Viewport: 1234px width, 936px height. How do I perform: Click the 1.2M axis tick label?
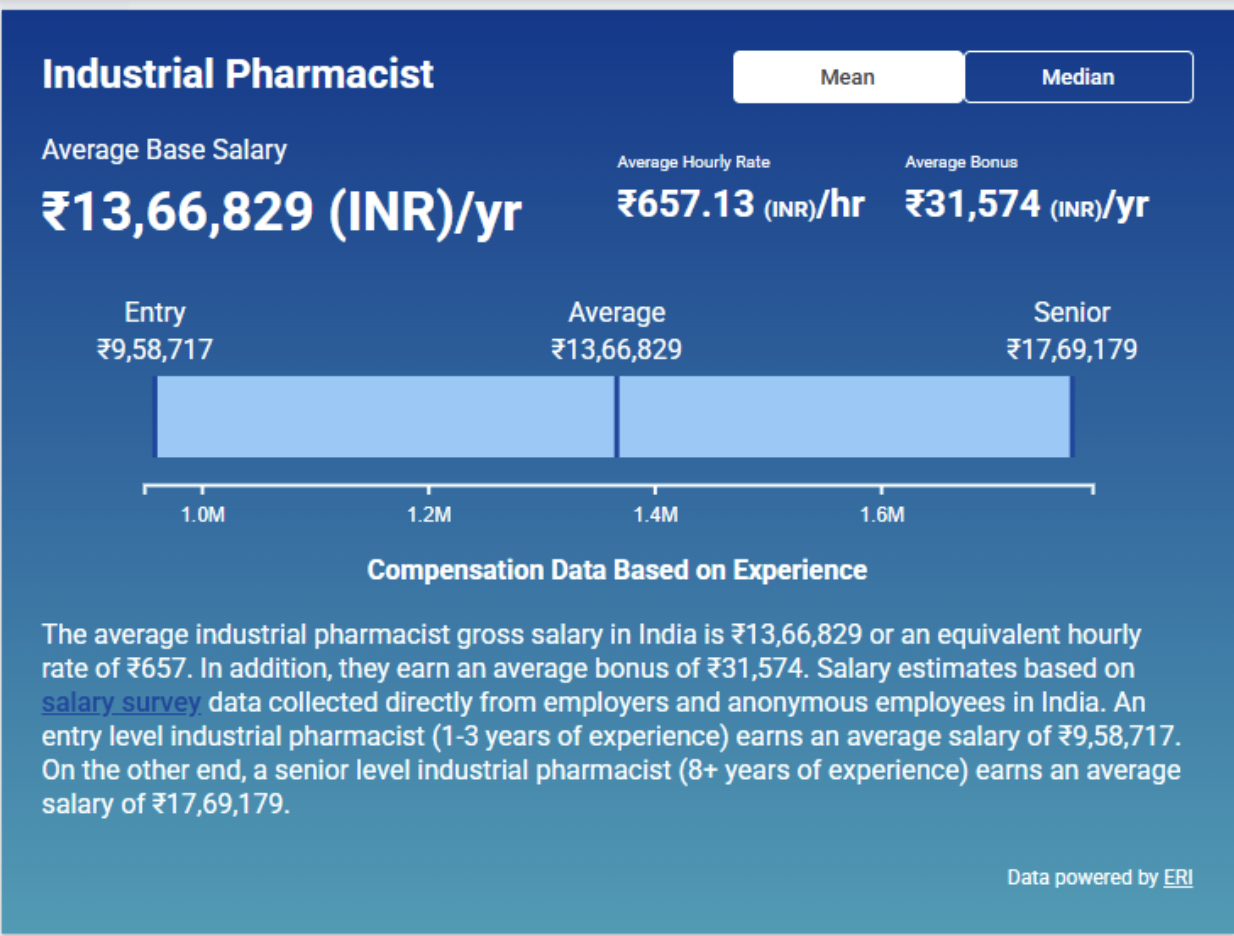click(x=429, y=515)
